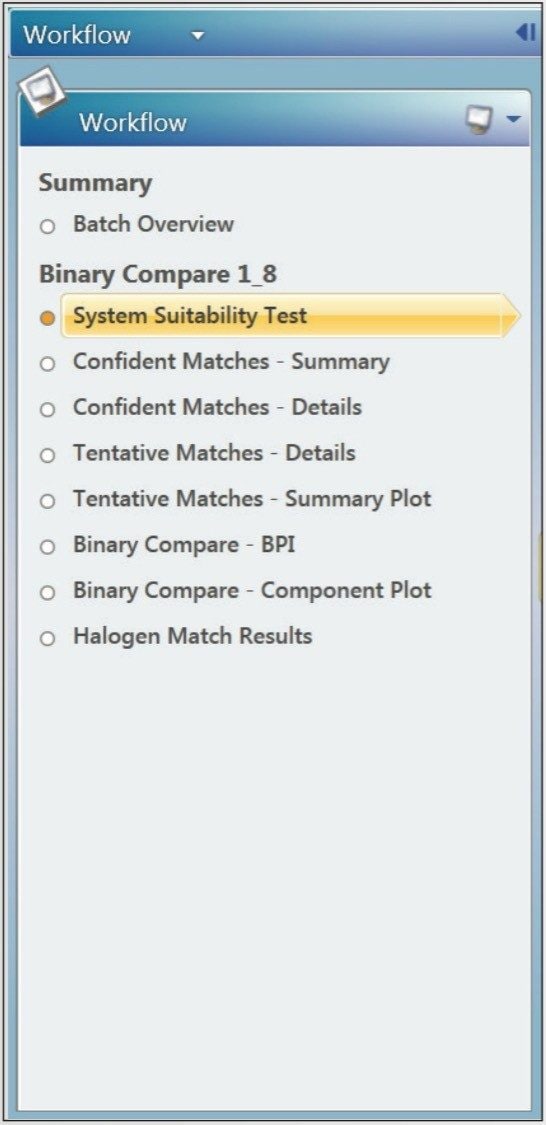This screenshot has width=546, height=1125.
Task: Collapse the panel using the left arrow icon
Action: tap(525, 32)
